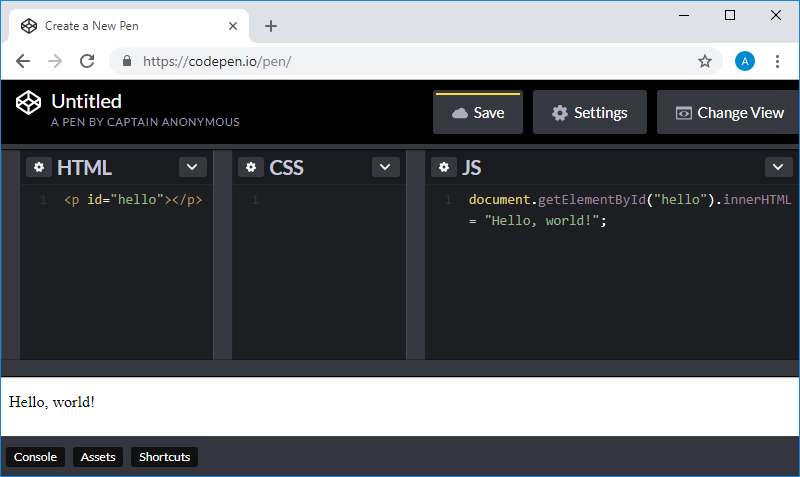Image resolution: width=800 pixels, height=477 pixels.
Task: Open the Console panel
Action: [35, 457]
